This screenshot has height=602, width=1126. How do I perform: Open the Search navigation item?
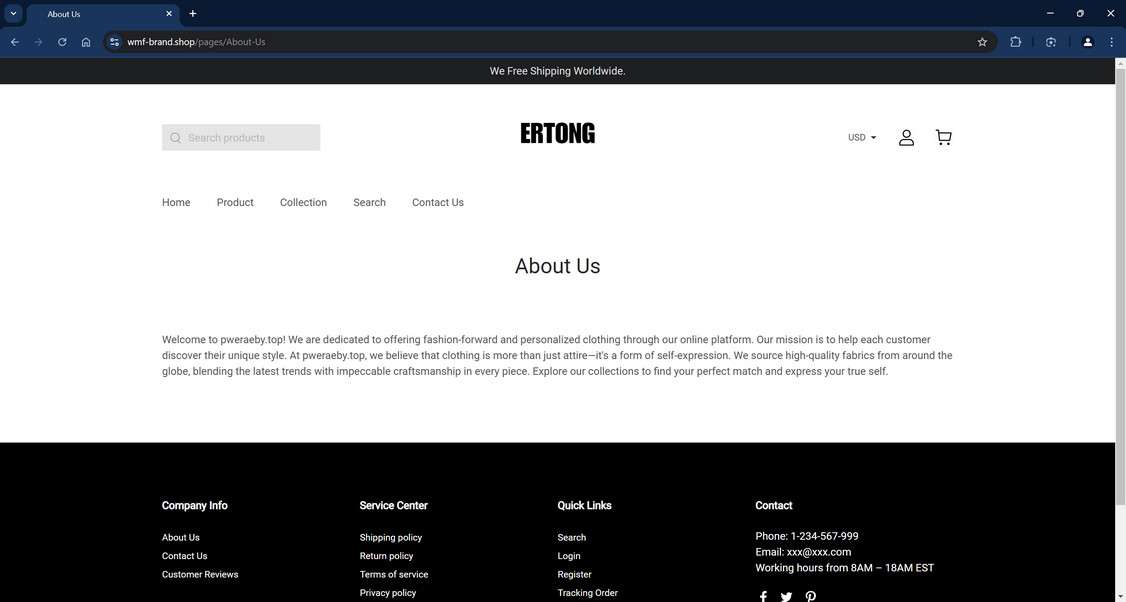coord(369,203)
